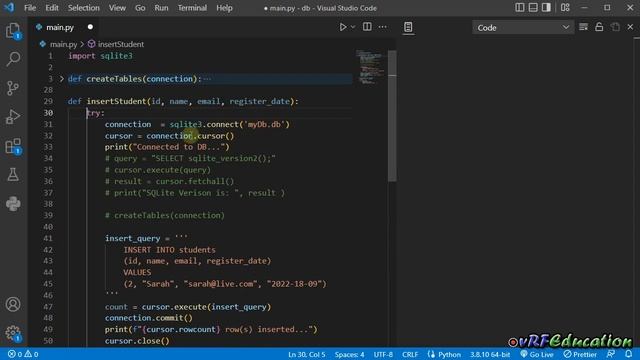Close the output side panel

[630, 27]
